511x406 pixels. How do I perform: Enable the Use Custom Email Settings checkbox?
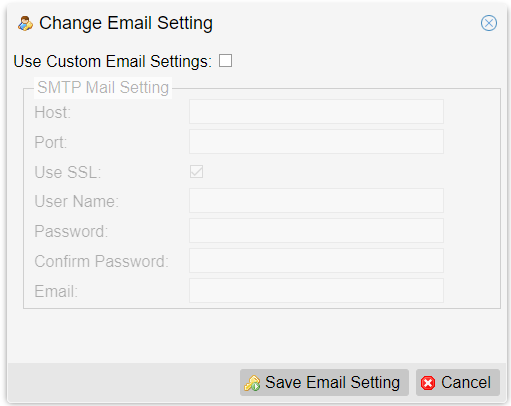225,61
